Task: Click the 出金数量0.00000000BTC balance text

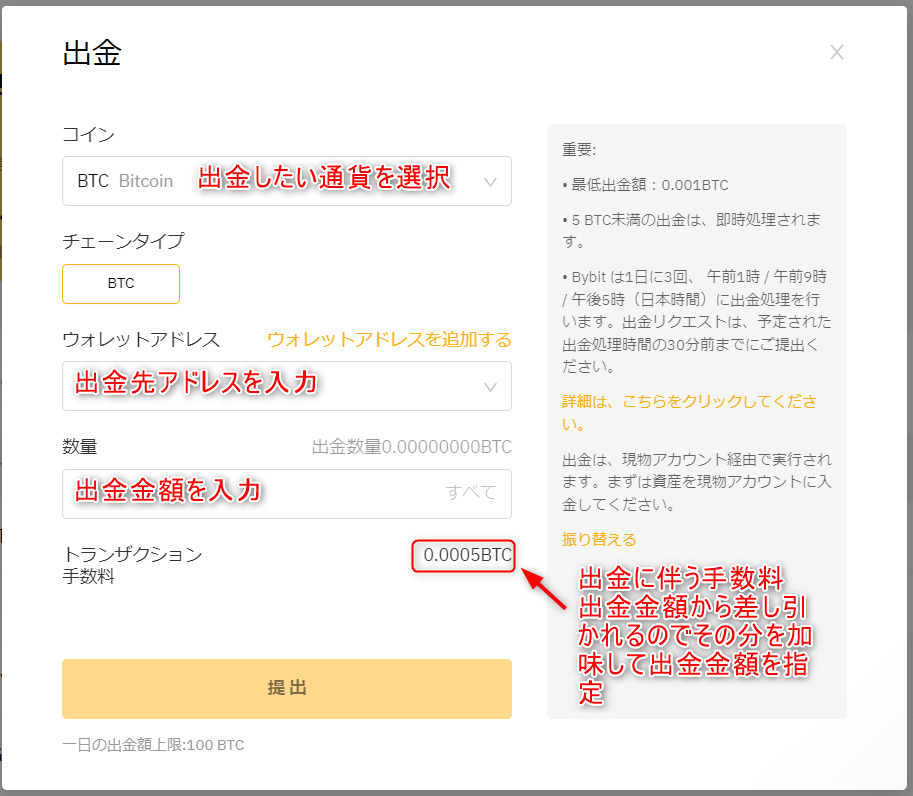Action: 411,447
